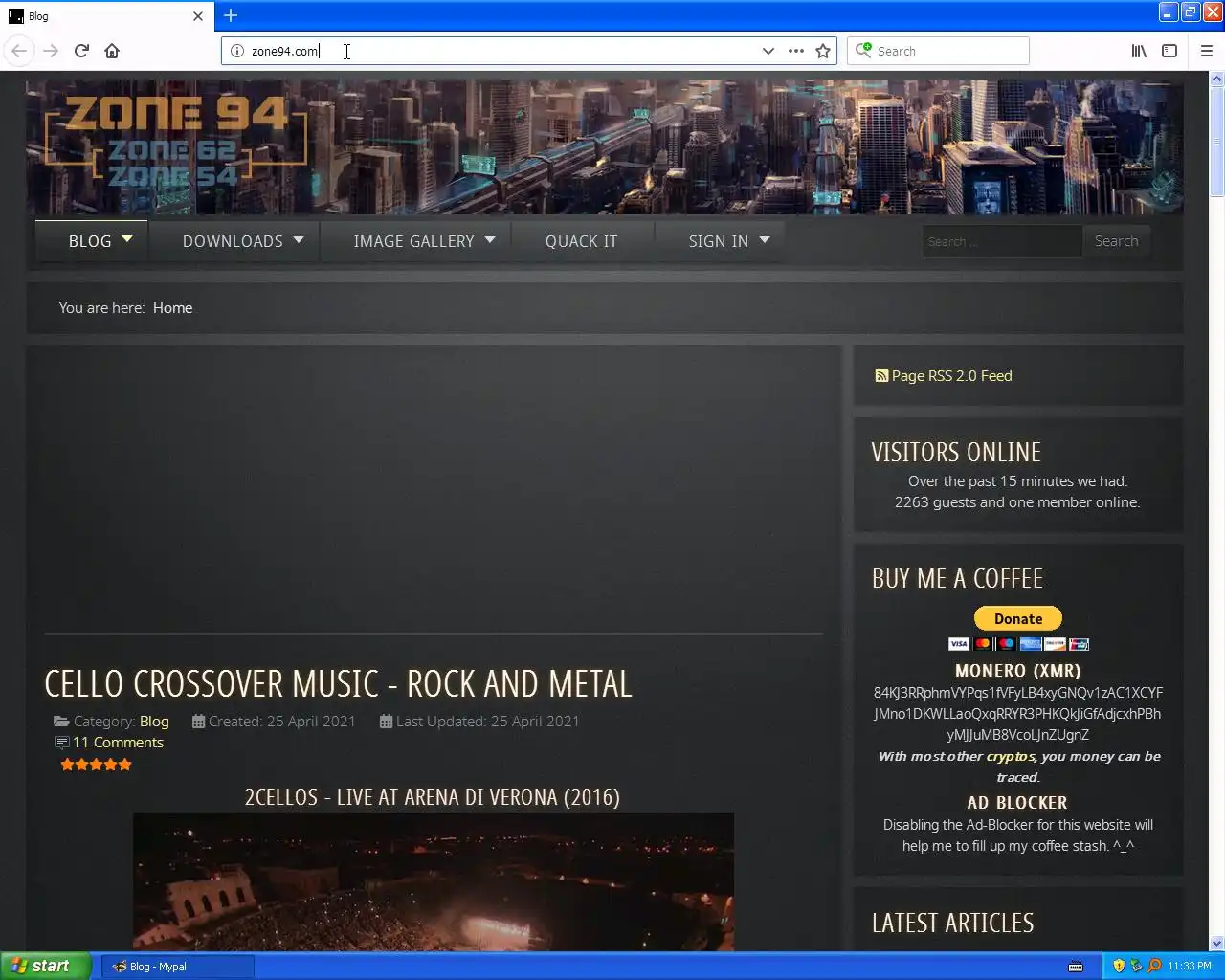Open the browser home page icon
The height and width of the screenshot is (980, 1225).
[112, 51]
